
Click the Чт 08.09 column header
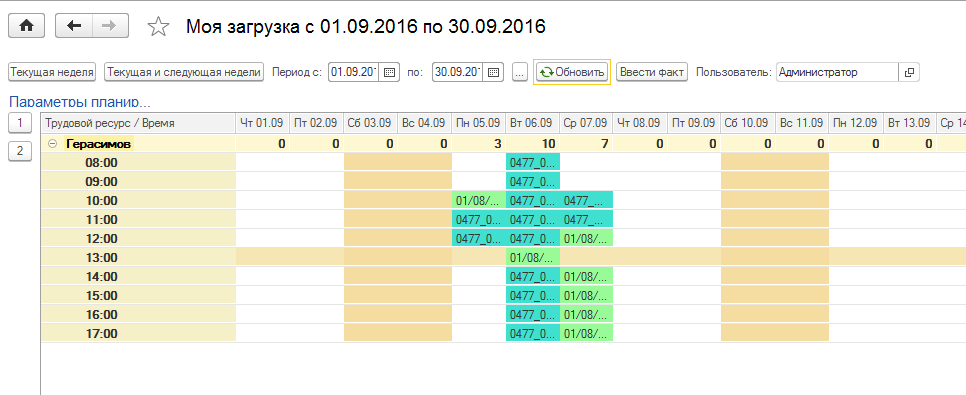pyautogui.click(x=640, y=123)
